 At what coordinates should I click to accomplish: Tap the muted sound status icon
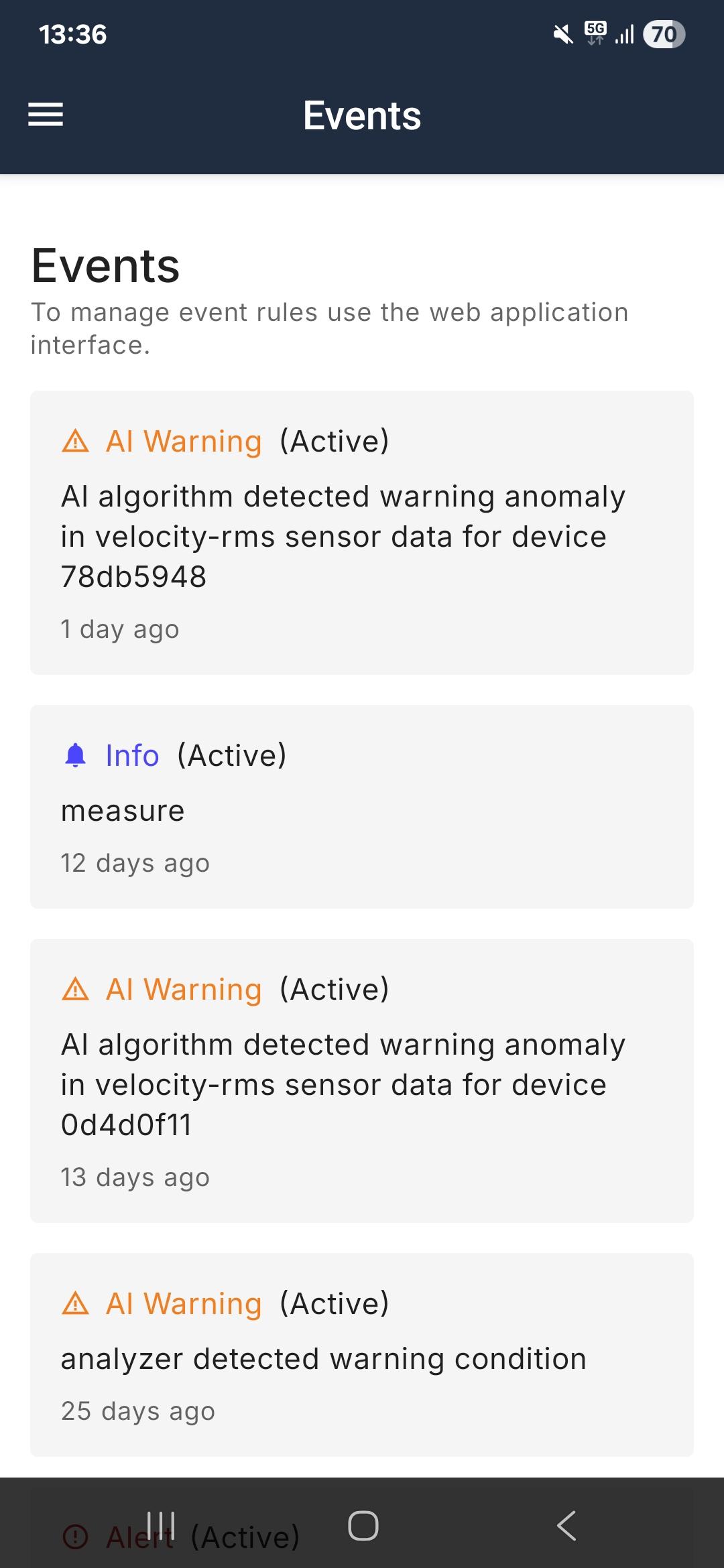(x=563, y=34)
